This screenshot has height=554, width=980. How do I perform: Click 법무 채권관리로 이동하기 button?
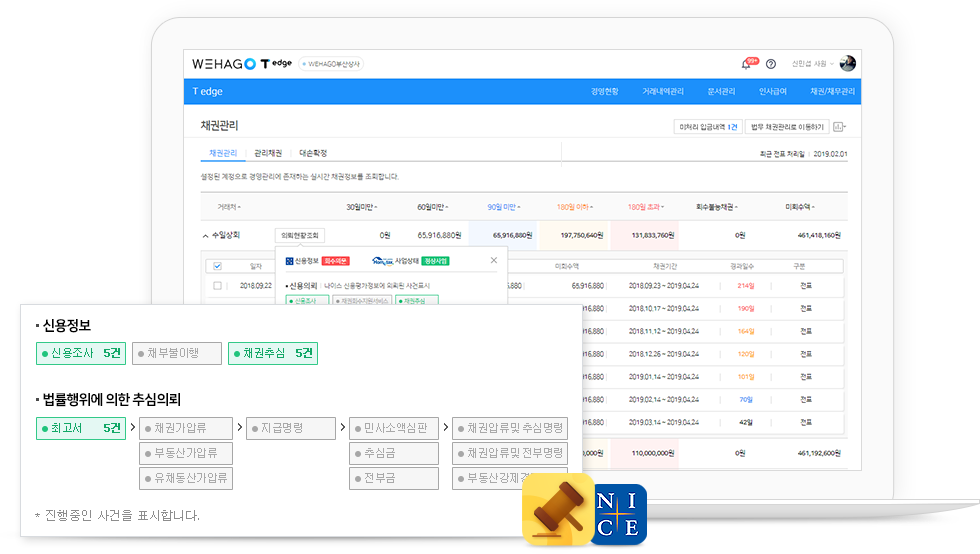coord(787,127)
